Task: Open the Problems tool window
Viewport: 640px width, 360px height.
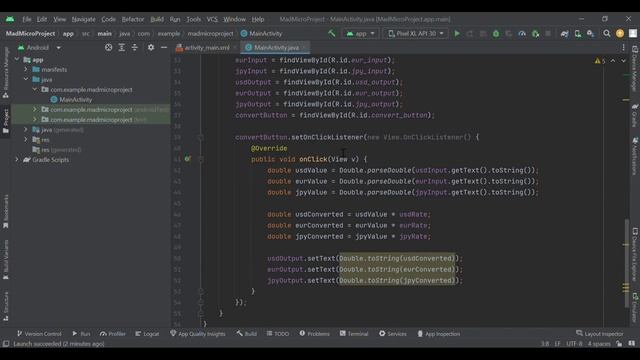Action: 314,334
